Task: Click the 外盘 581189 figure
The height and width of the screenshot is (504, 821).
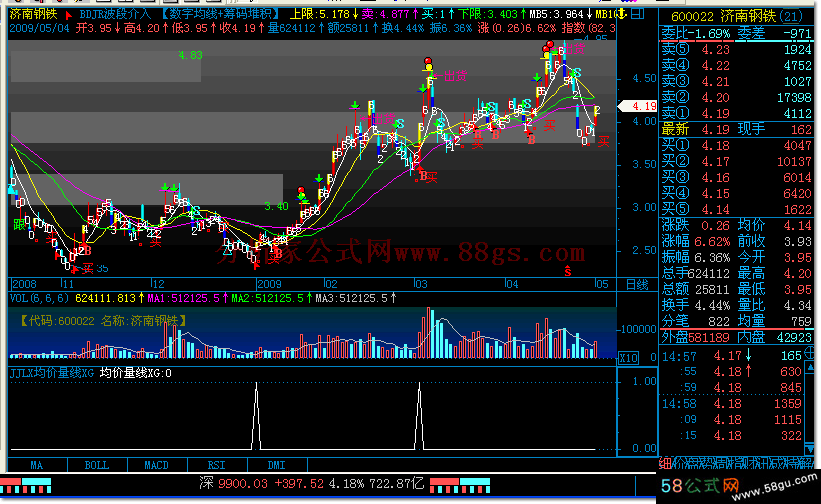Action: click(709, 338)
